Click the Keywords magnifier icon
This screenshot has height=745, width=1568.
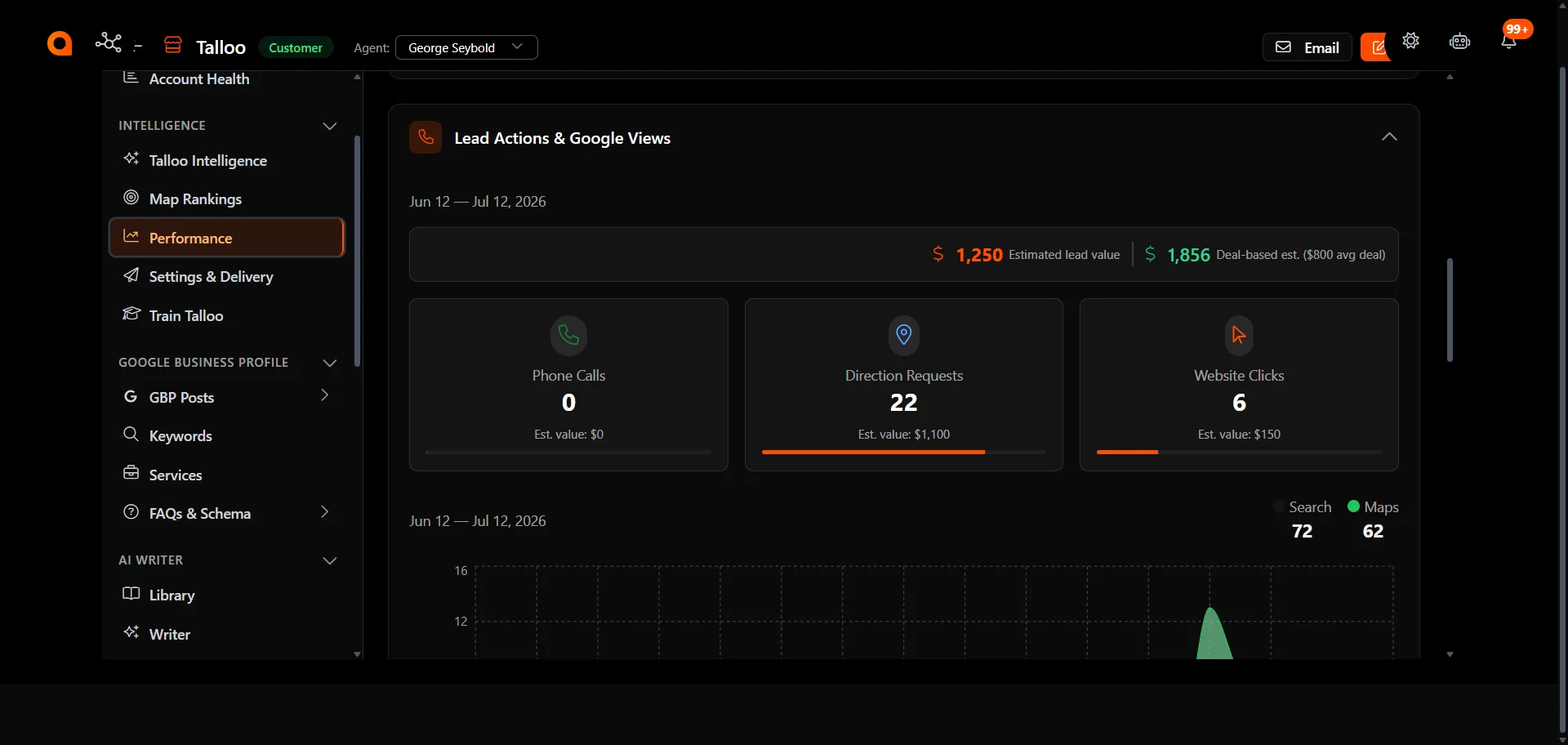[131, 434]
